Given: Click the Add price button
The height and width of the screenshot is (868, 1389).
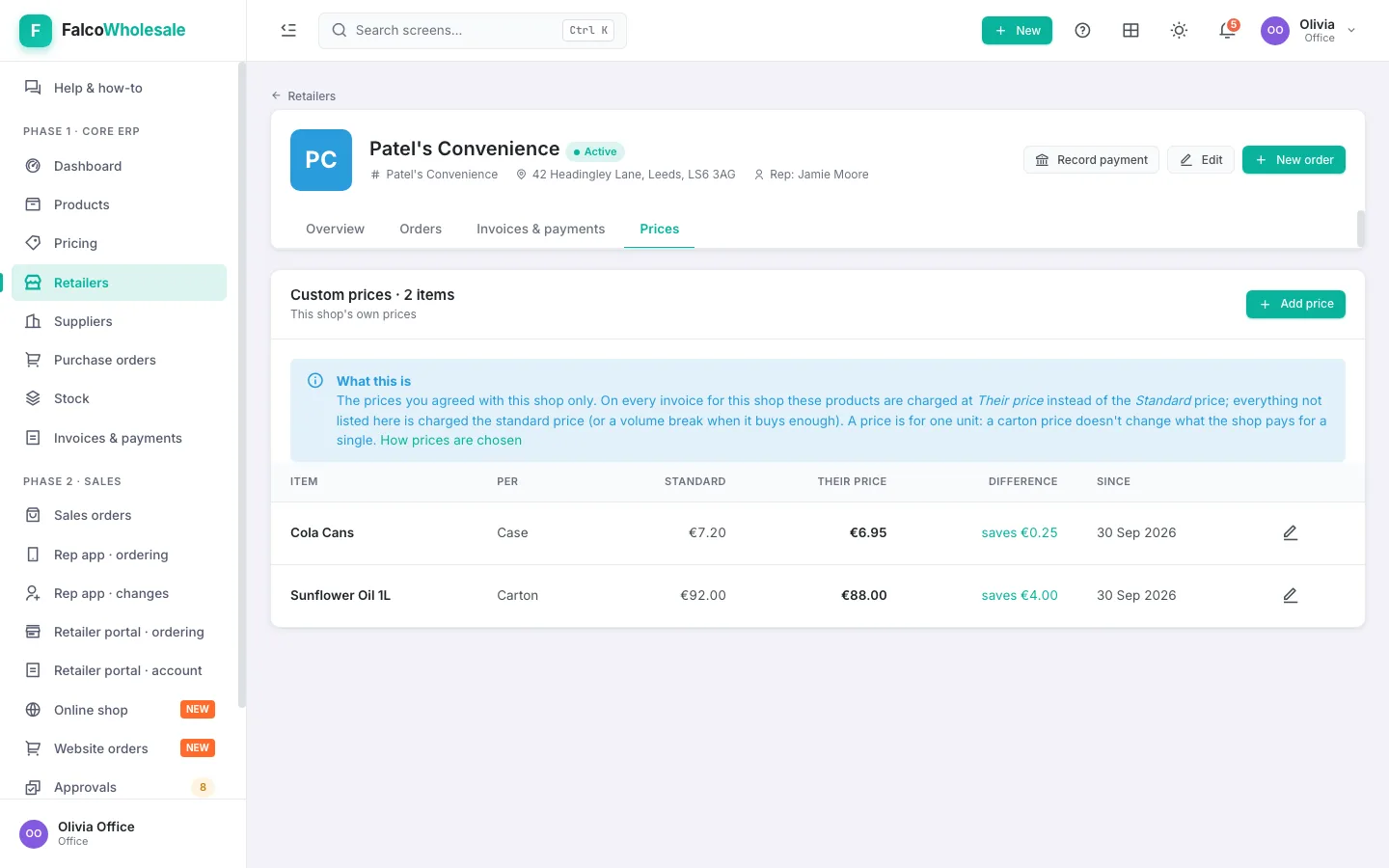Looking at the screenshot, I should 1295,304.
